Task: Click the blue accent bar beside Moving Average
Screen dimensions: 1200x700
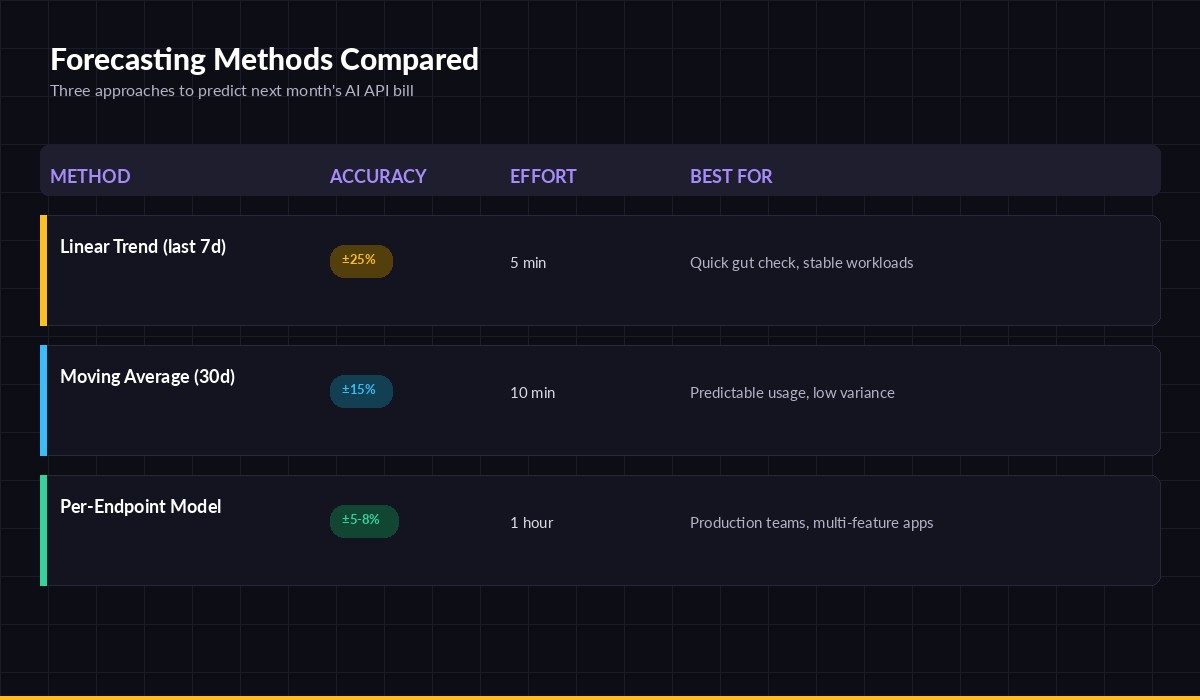Action: (44, 400)
